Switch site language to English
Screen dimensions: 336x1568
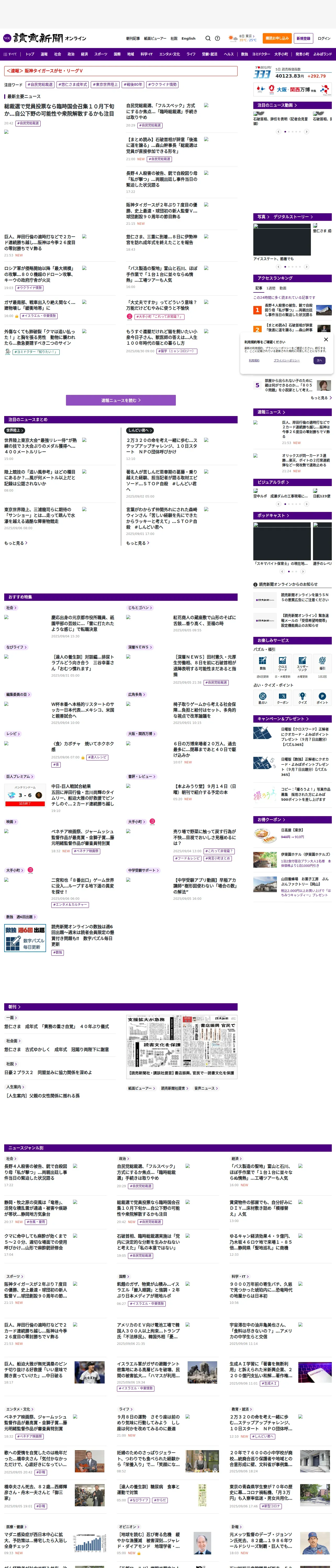188,38
